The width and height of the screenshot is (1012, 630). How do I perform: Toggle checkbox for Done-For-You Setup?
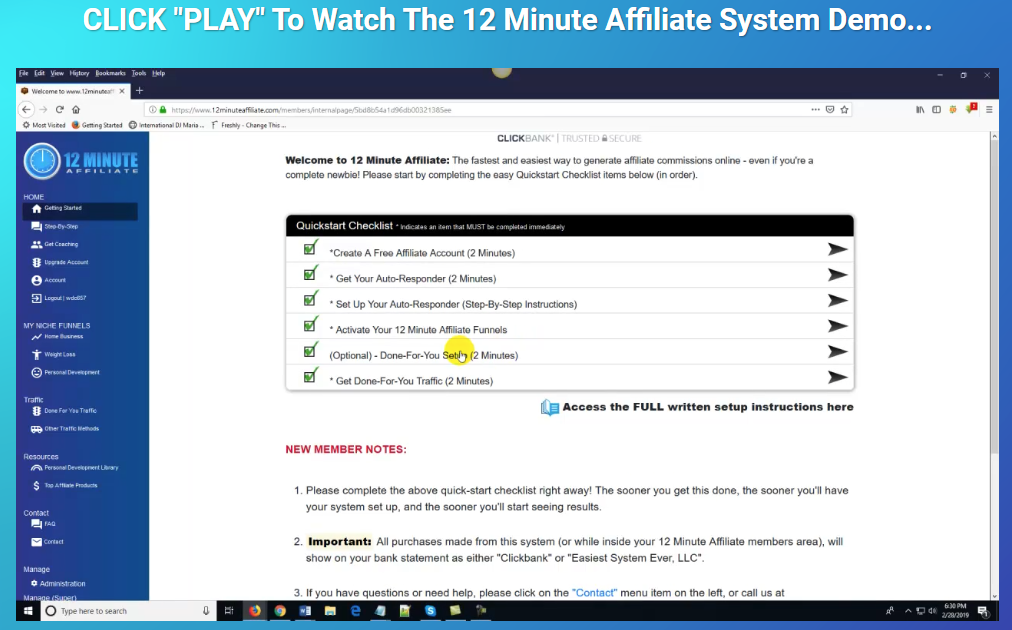click(x=310, y=351)
